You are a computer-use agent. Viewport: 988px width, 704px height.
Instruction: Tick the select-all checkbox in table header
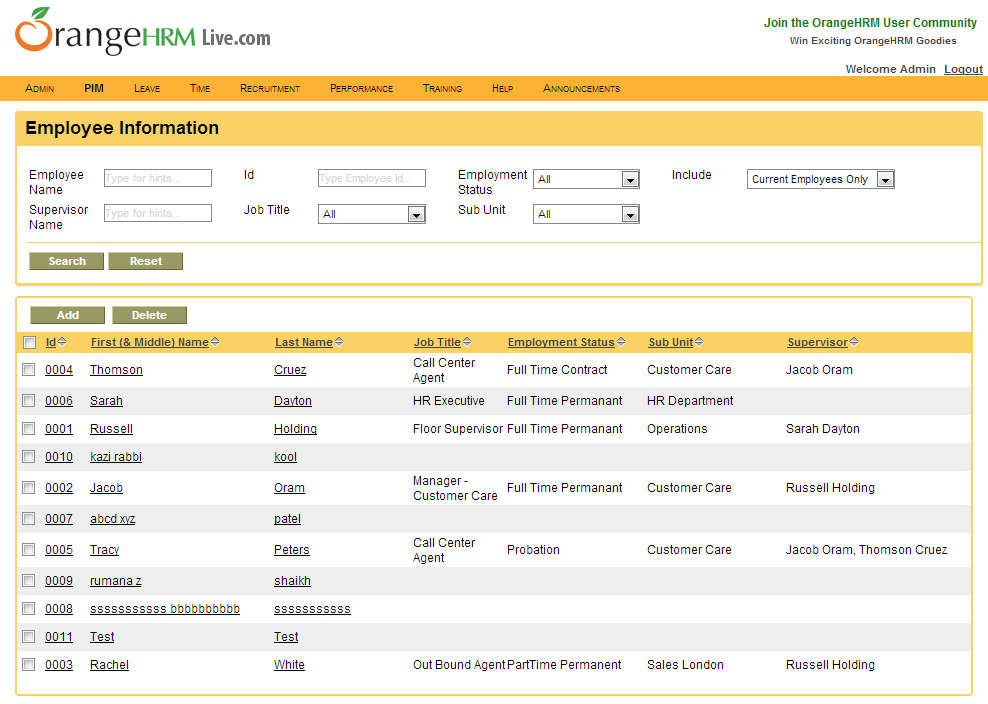(30, 343)
